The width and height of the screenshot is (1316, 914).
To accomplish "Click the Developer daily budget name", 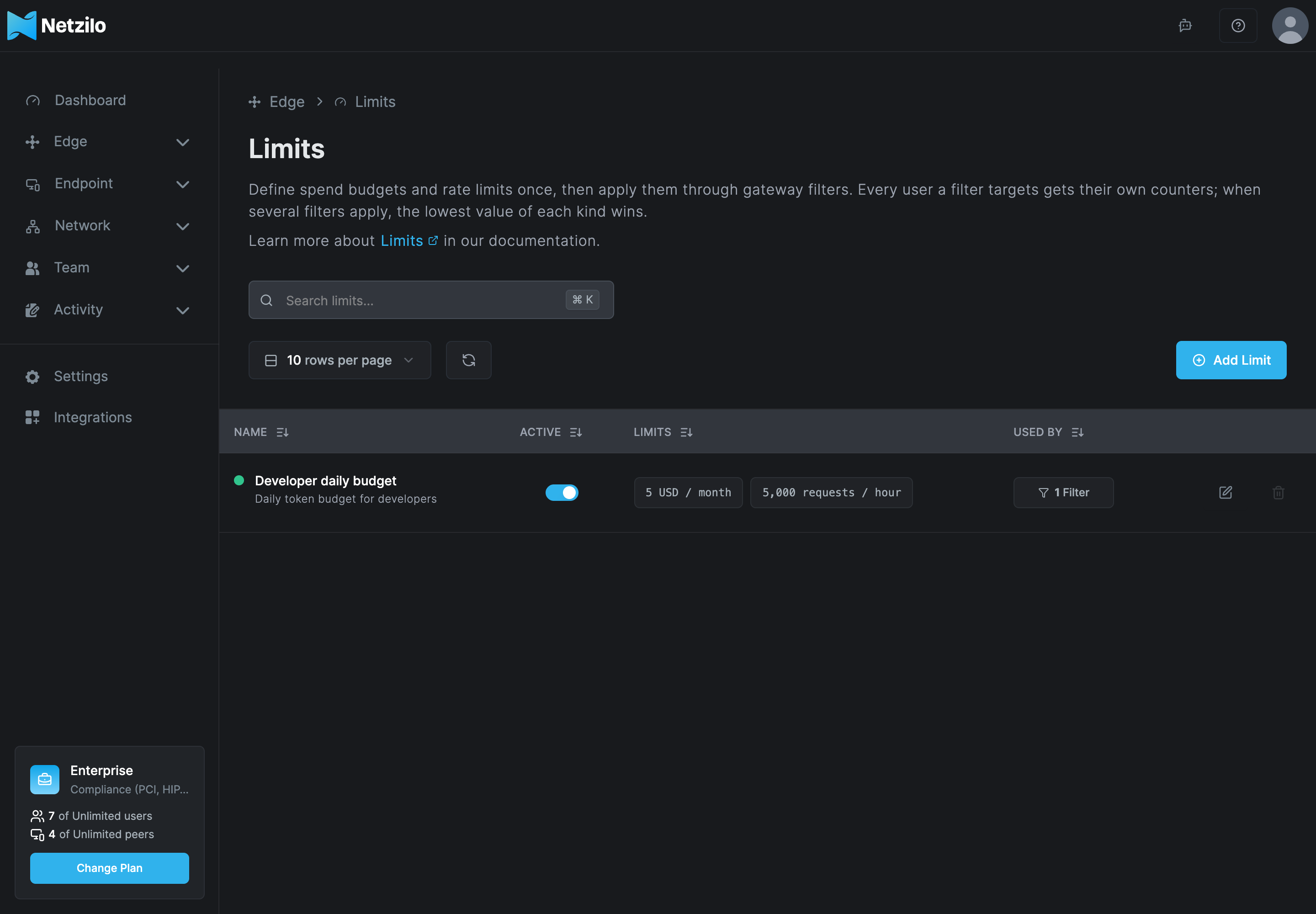I will 325,481.
